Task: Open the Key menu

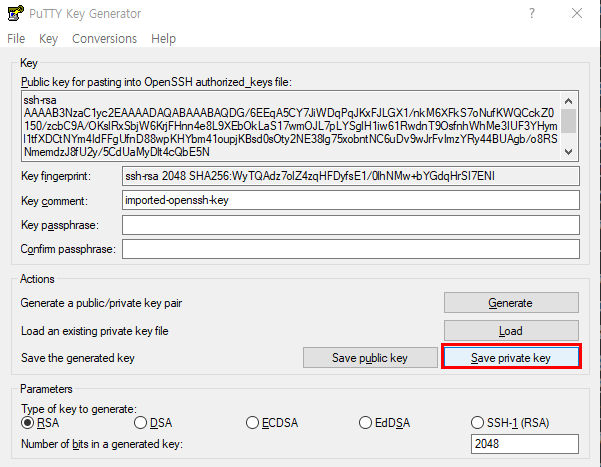Action: (48, 39)
